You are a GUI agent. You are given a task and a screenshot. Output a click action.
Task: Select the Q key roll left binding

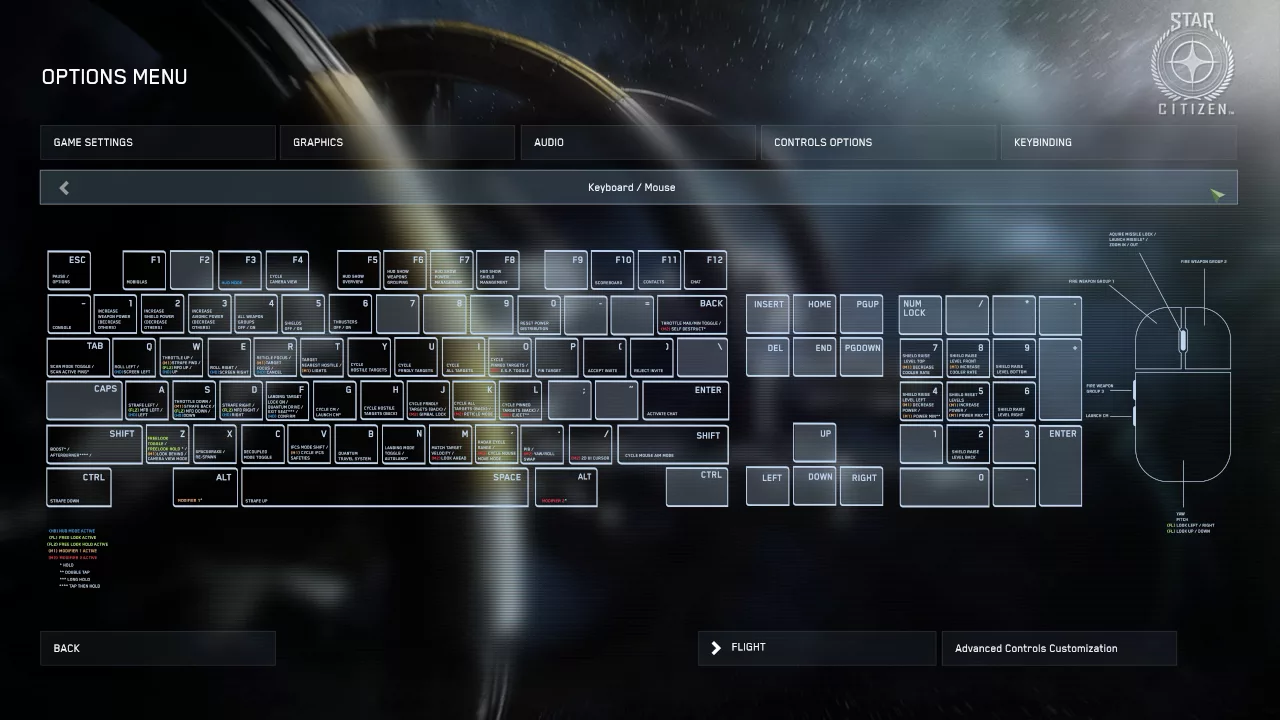click(x=134, y=357)
